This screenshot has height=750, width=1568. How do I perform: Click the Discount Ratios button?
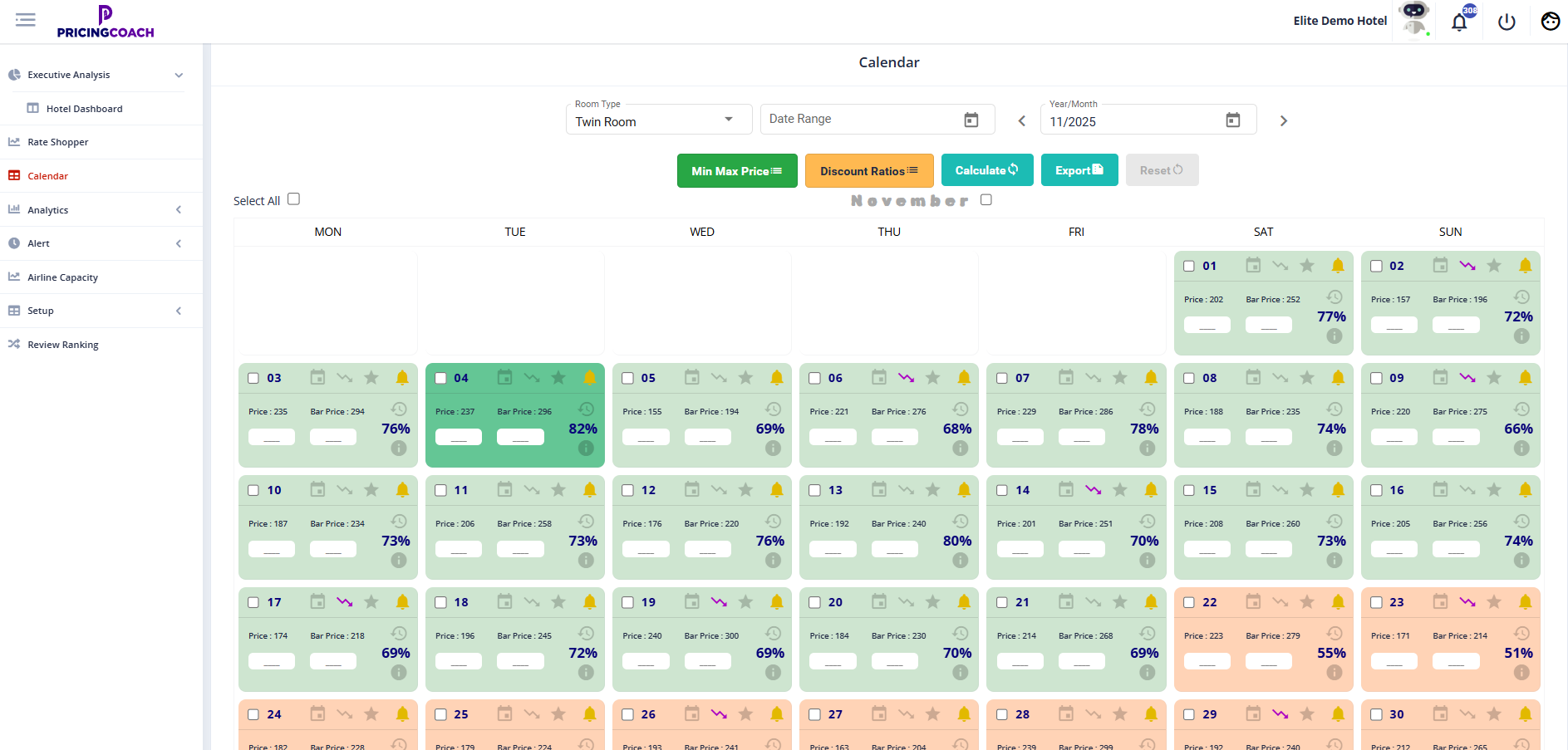869,171
